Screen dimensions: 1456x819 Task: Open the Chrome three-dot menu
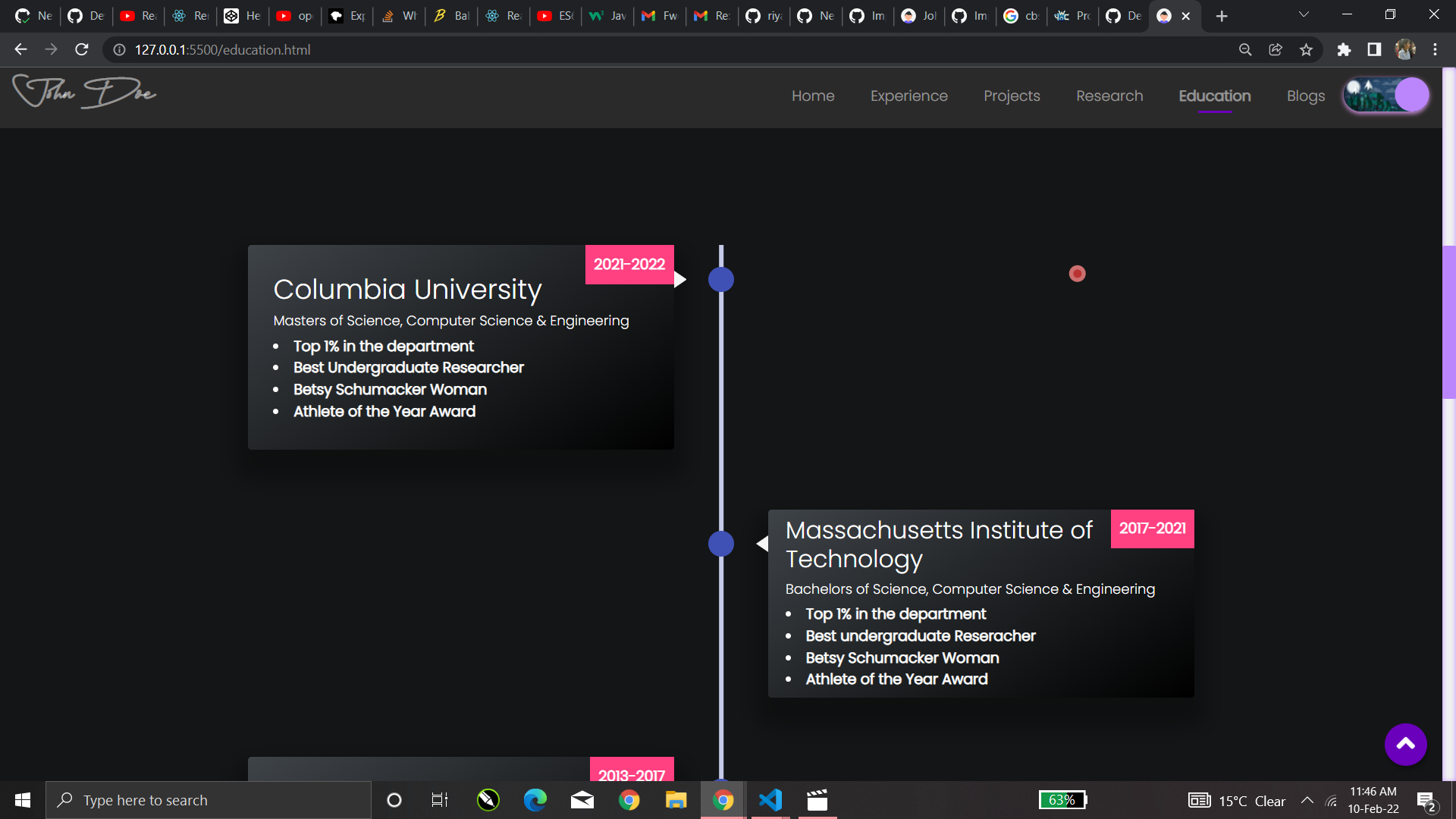click(x=1436, y=49)
